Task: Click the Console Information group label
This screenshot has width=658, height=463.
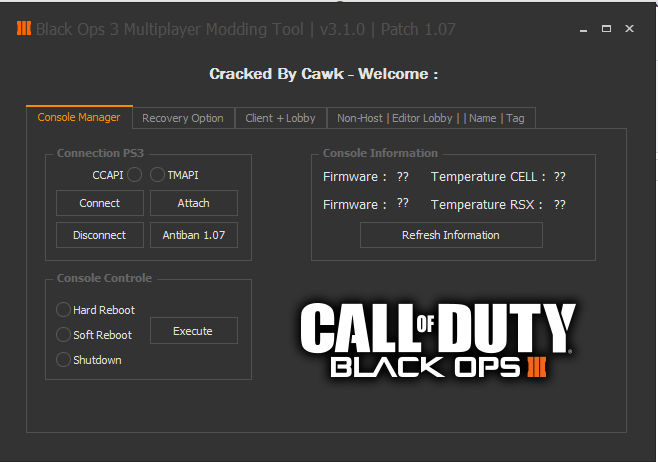Action: click(380, 153)
